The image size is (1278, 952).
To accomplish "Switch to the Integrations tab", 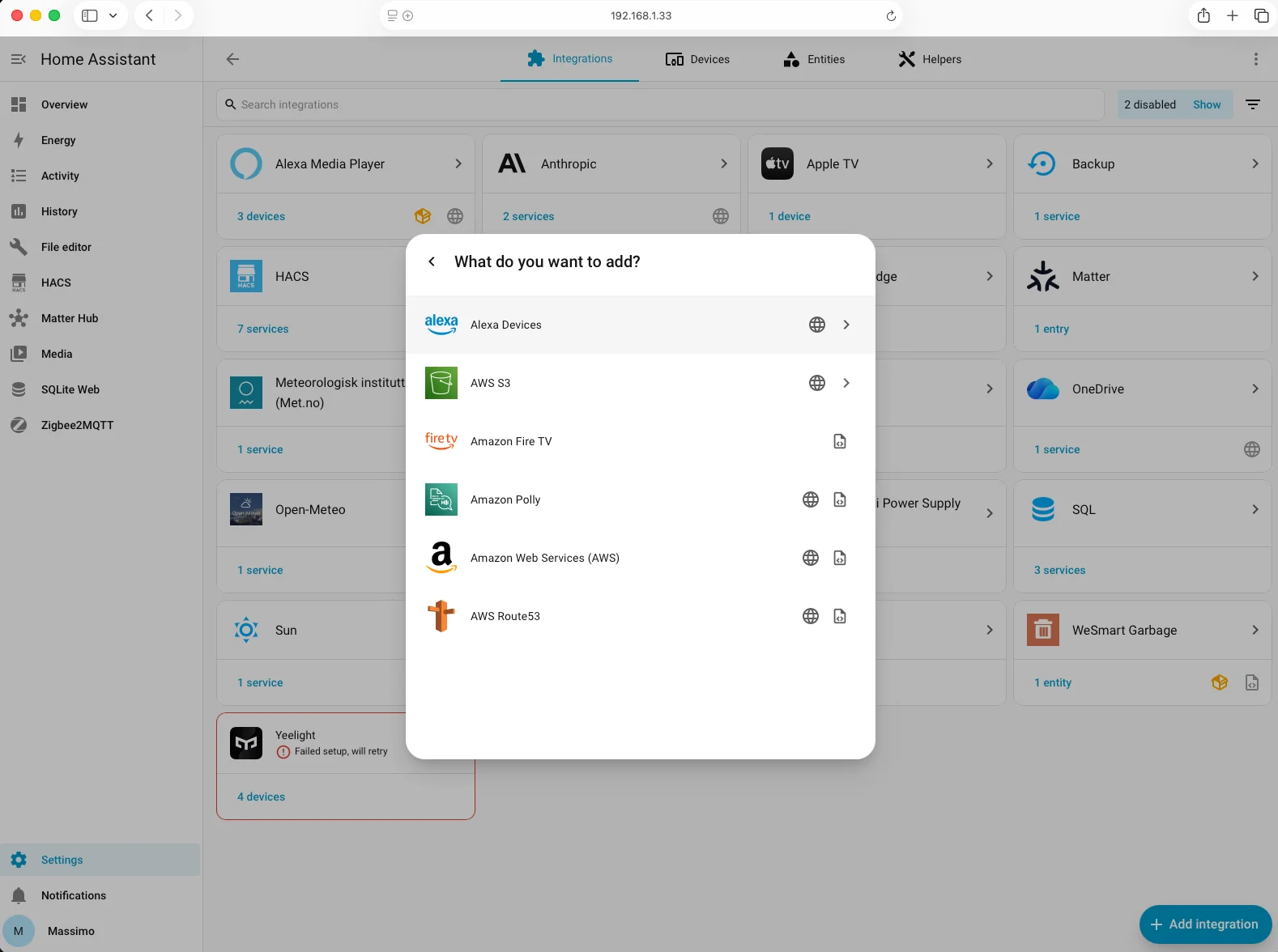I will [x=569, y=59].
